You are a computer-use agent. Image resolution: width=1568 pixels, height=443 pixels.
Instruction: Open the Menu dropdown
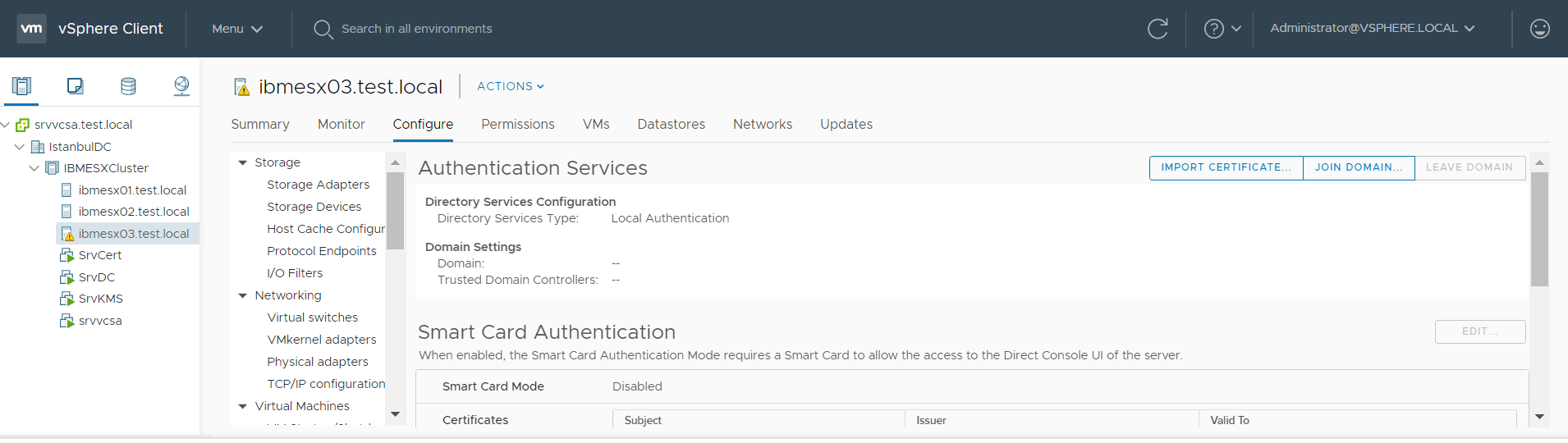[237, 29]
